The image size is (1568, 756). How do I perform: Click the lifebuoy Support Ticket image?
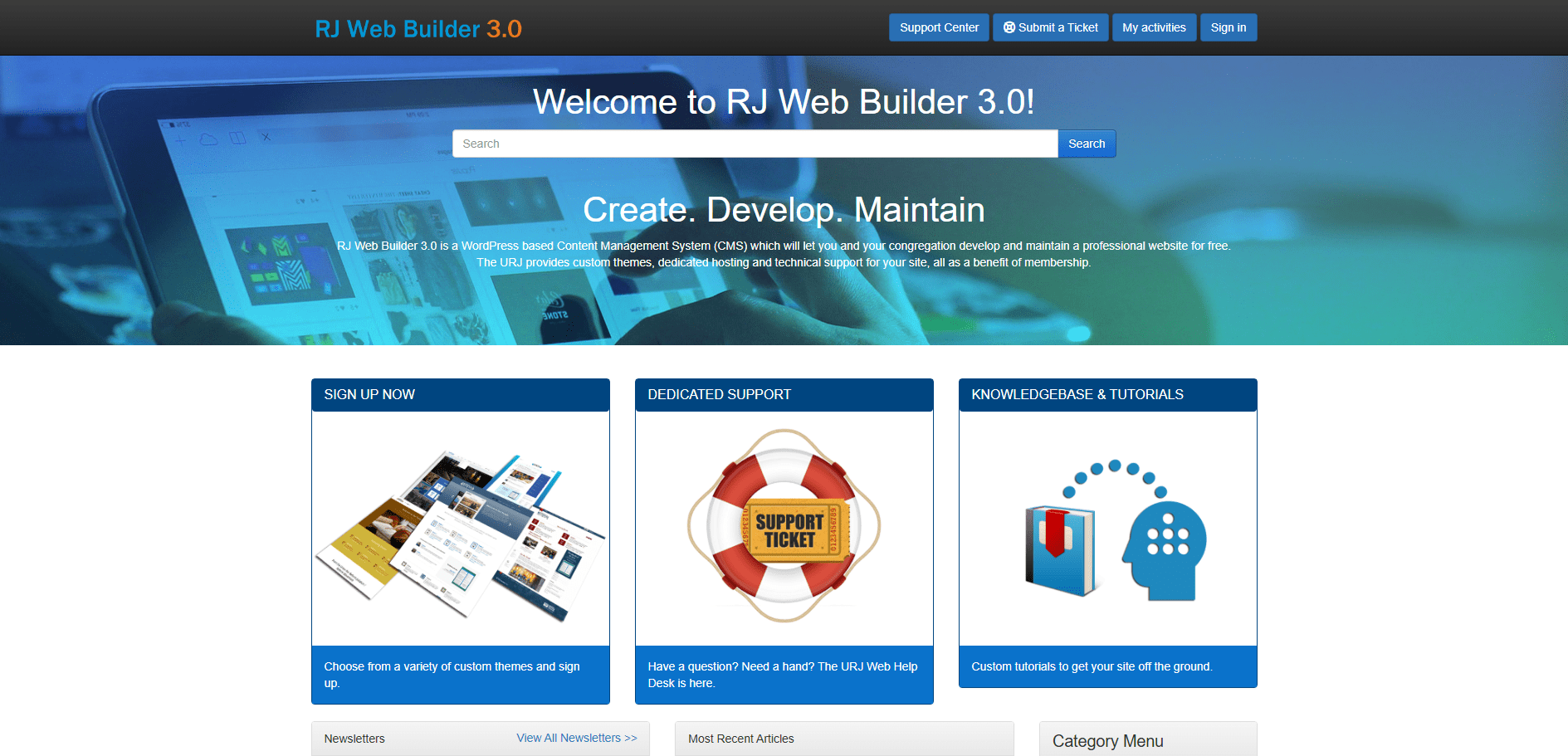784,526
